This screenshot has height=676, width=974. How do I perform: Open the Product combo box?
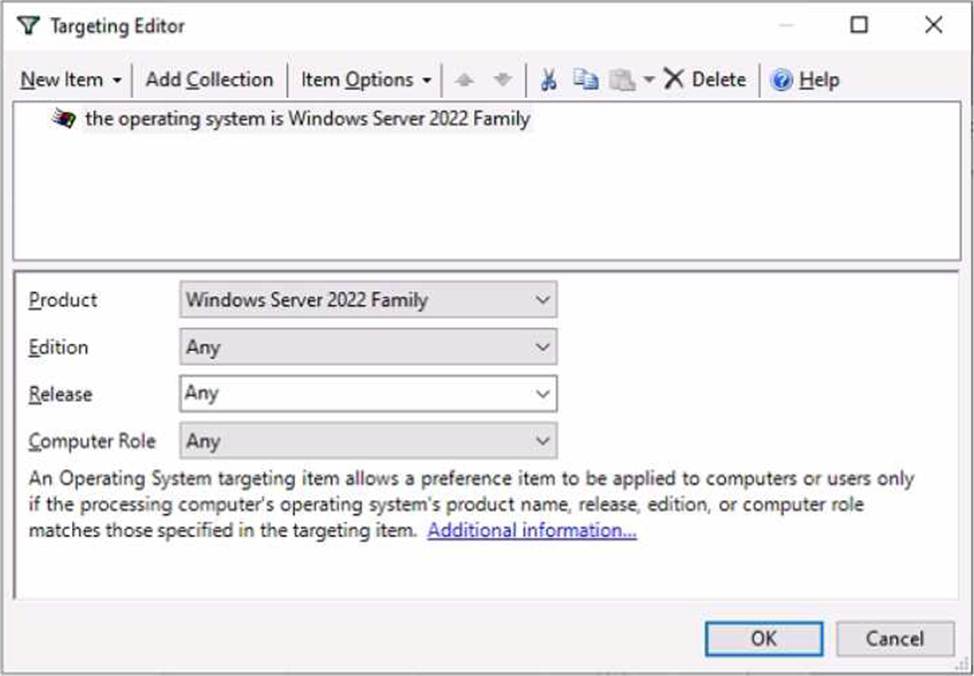tap(368, 300)
